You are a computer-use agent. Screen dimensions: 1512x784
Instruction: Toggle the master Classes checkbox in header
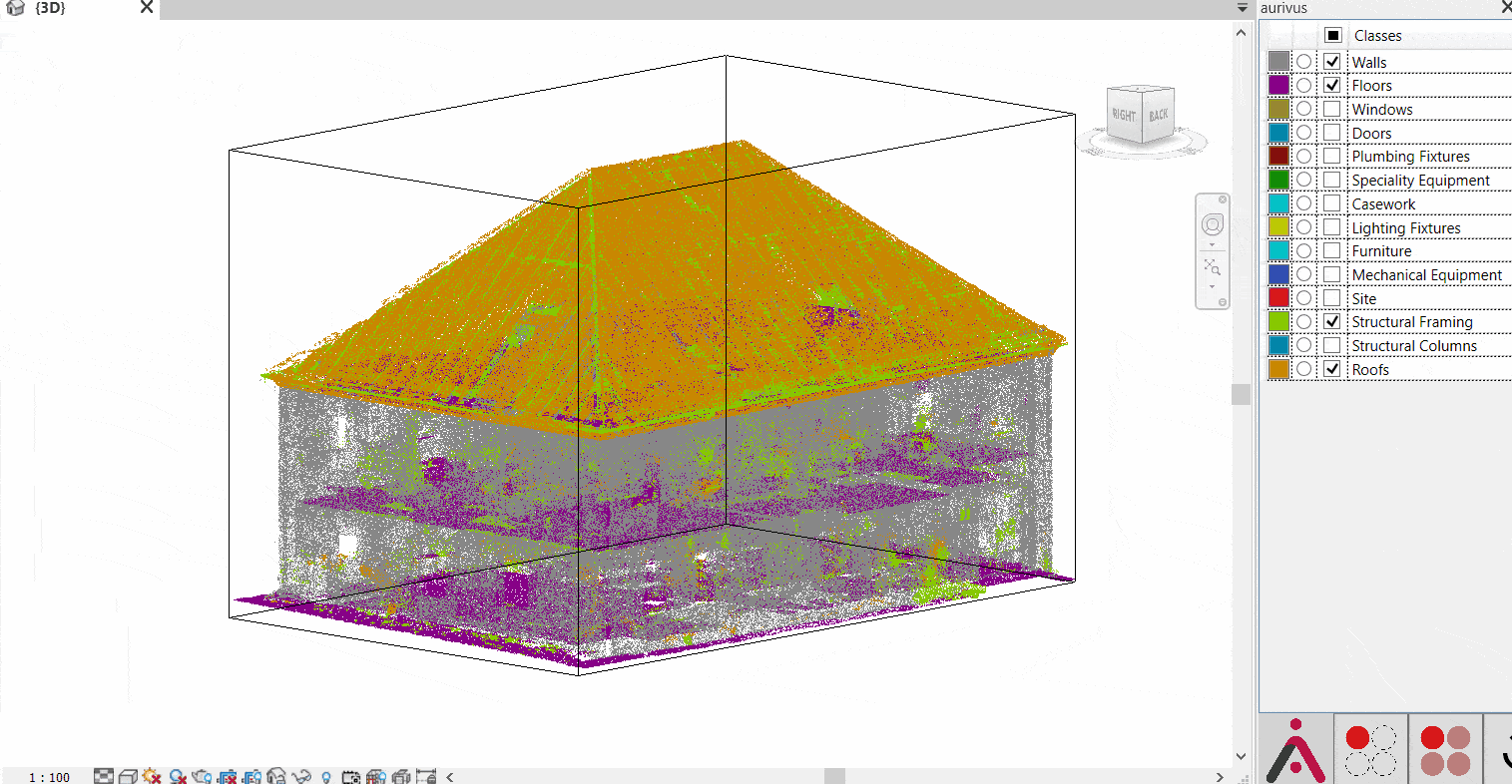(1333, 35)
